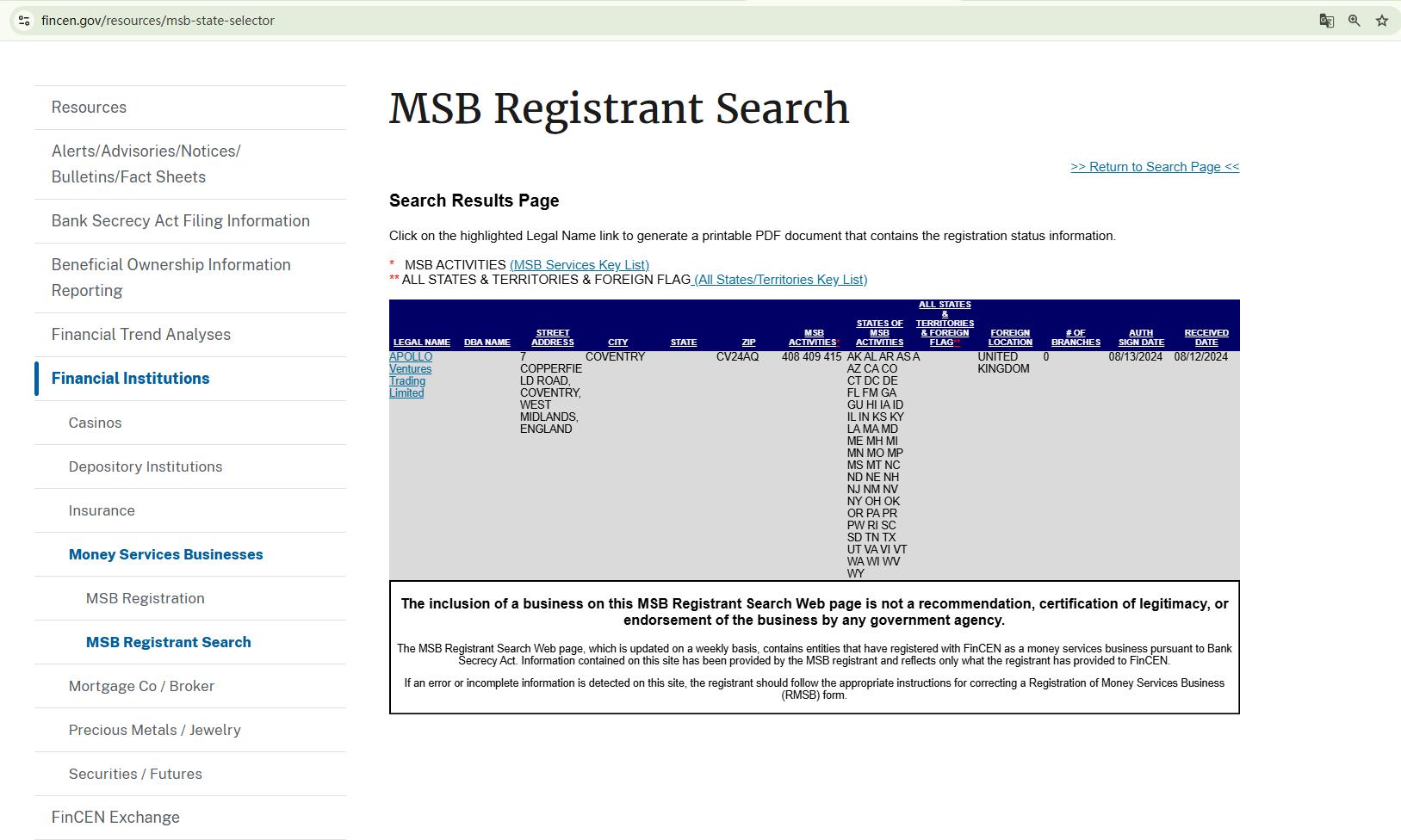The image size is (1401, 840).
Task: Click the 7 COPPERFIELD ROAD street address cell
Action: tap(551, 393)
